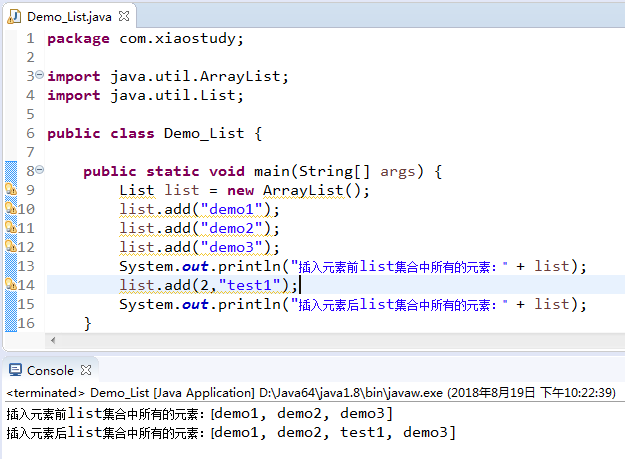Click 'out' in System.out on line 13
Viewport: 625px width, 459px height.
point(195,267)
